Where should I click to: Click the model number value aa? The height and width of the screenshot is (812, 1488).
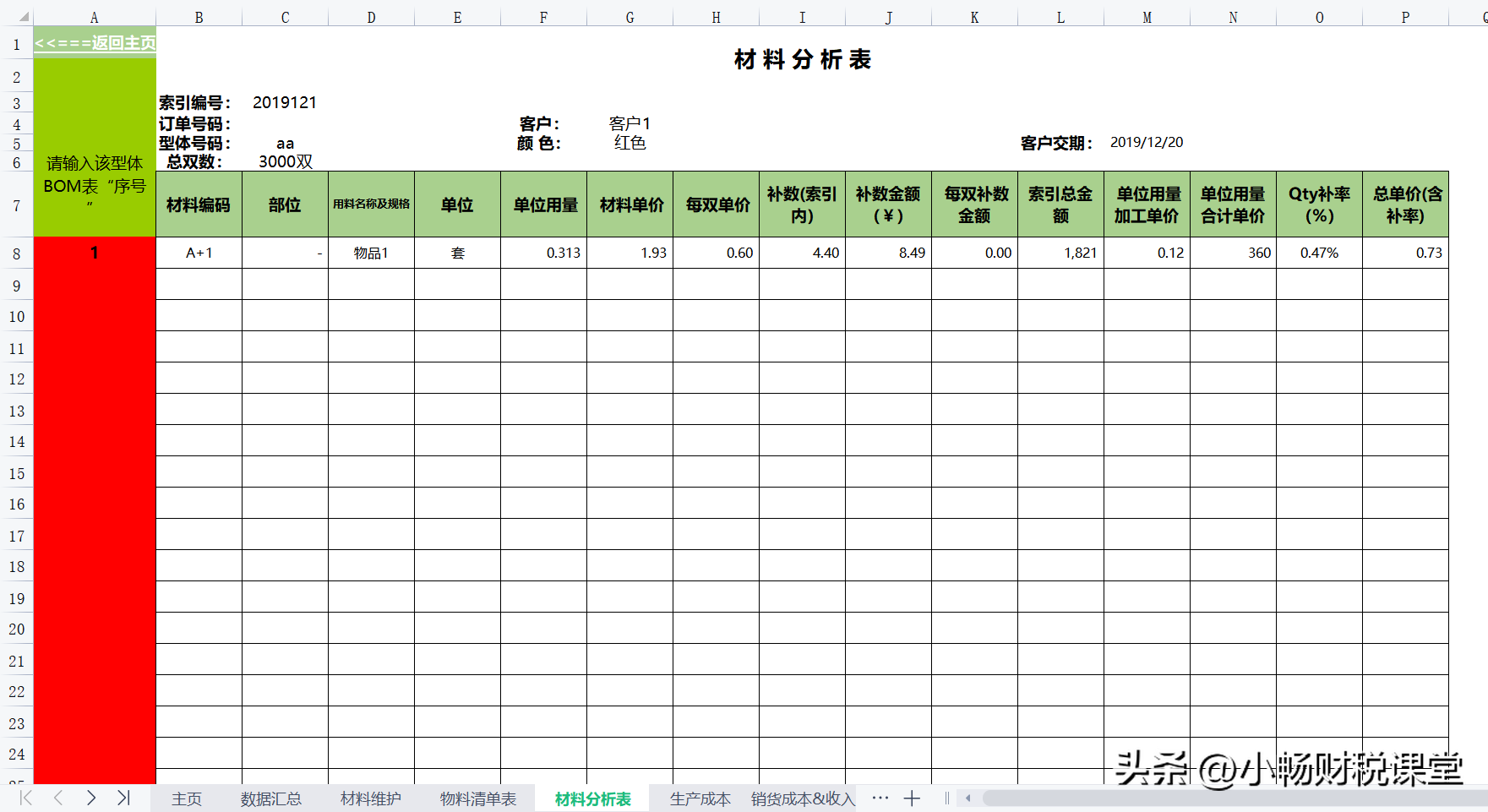pyautogui.click(x=286, y=144)
